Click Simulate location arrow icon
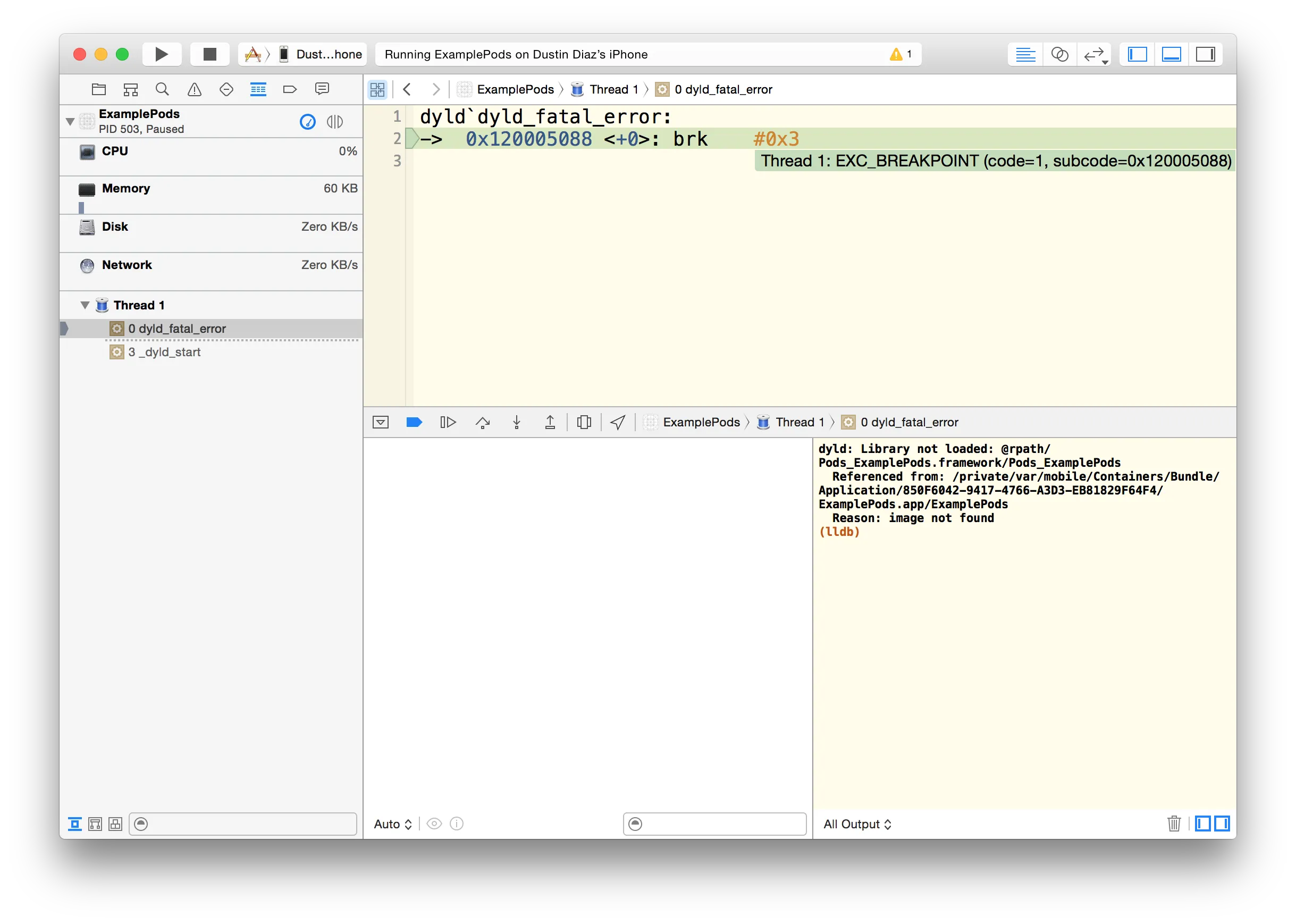This screenshot has height=924, width=1296. click(618, 422)
